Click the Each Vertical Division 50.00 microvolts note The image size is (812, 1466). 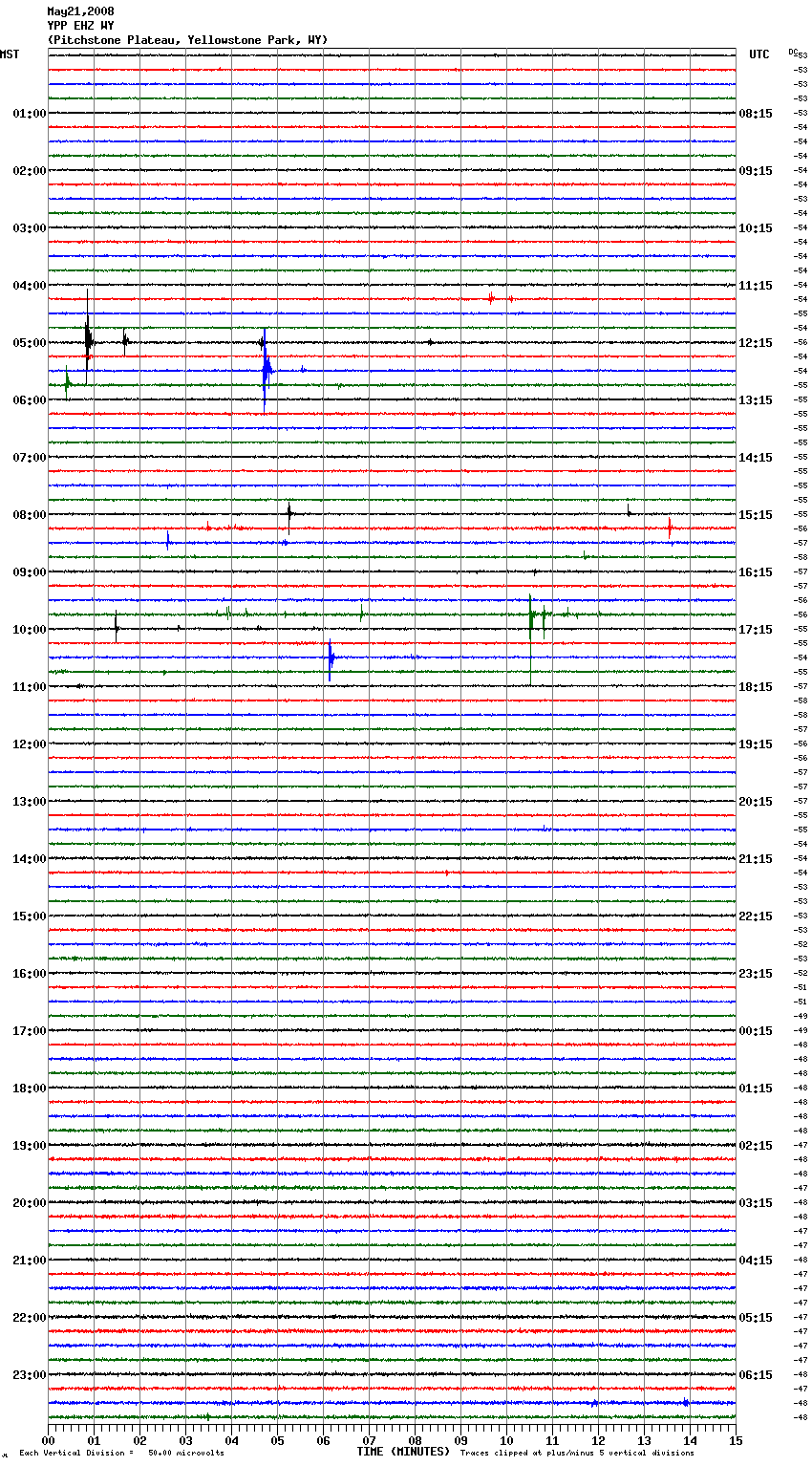point(121,1454)
